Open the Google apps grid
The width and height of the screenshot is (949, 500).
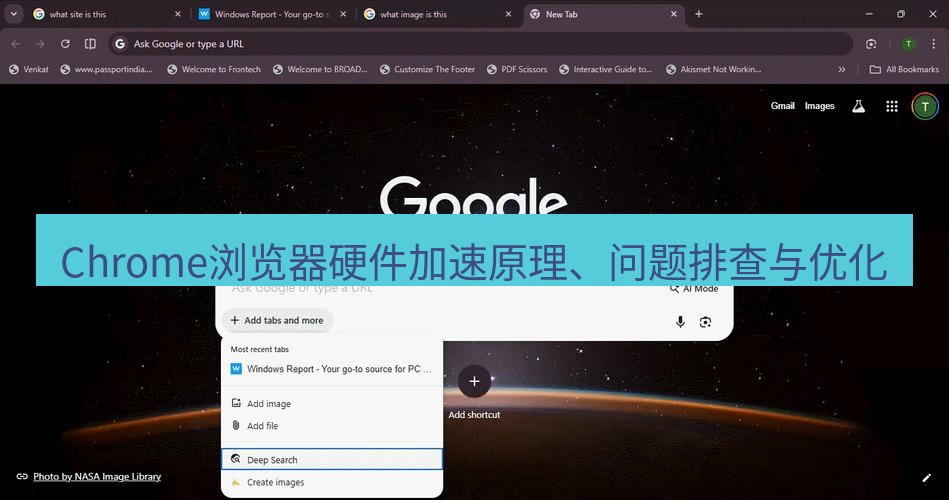pos(892,107)
